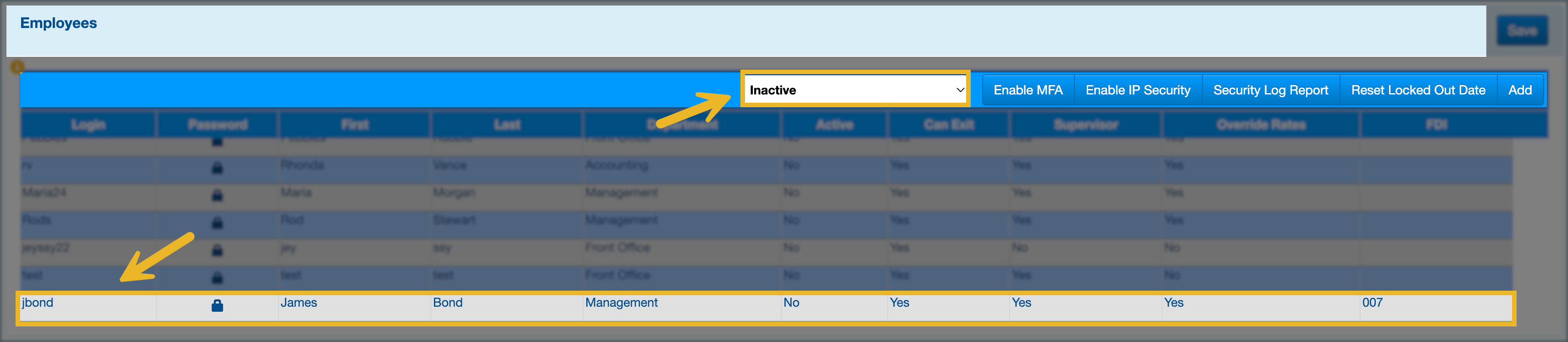This screenshot has height=342, width=1568.
Task: Click the Save button
Action: [1521, 30]
